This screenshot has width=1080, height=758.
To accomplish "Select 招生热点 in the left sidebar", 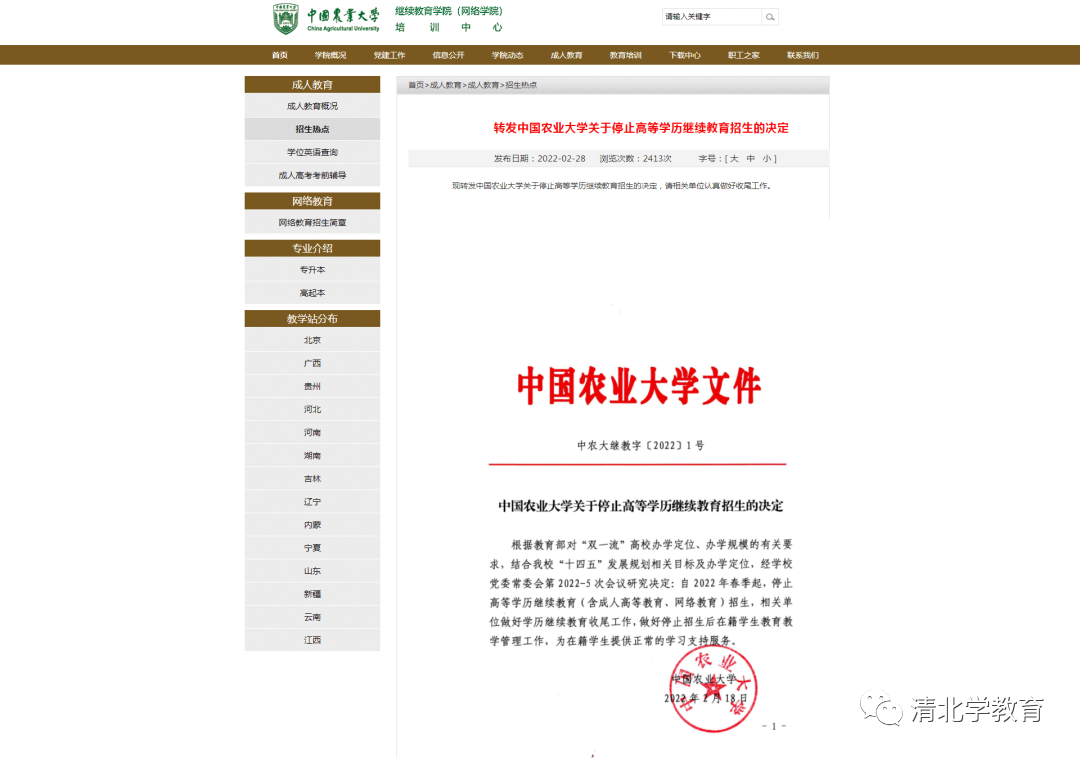I will point(312,129).
